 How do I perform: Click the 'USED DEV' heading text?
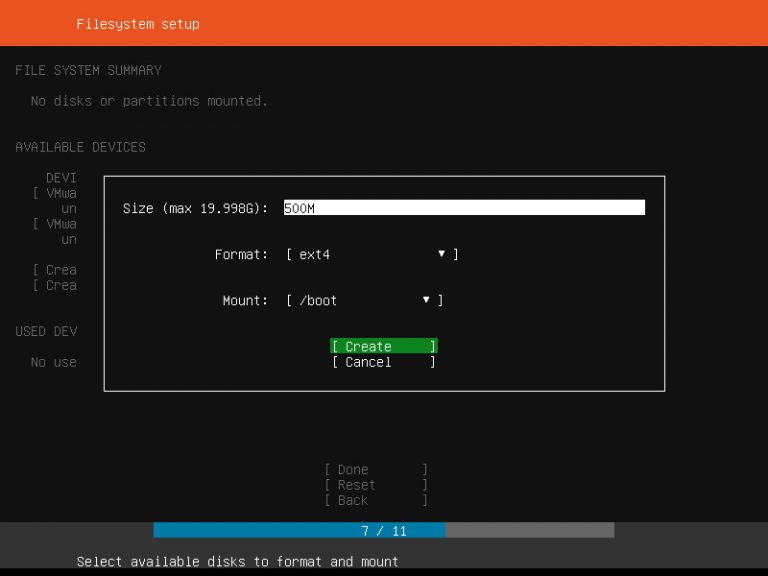pos(46,331)
